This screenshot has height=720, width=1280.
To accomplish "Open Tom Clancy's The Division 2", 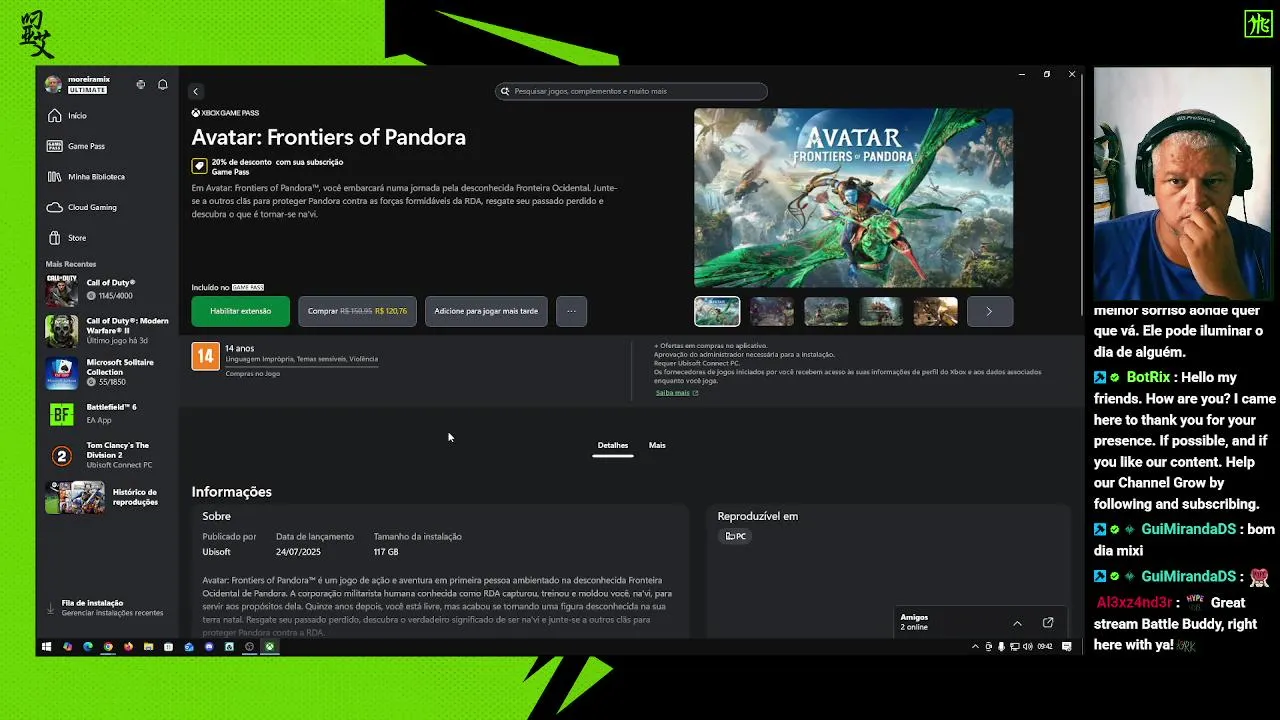I will [108, 455].
